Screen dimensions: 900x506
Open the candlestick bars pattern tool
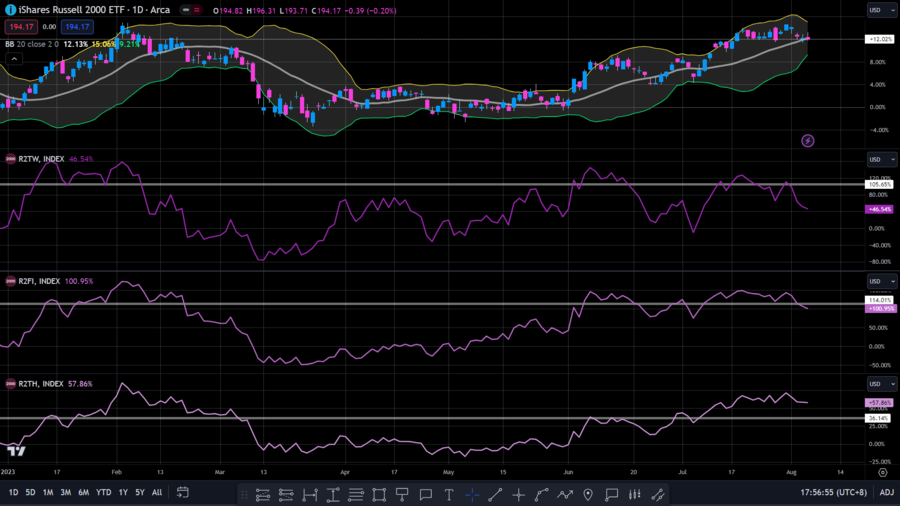(634, 495)
